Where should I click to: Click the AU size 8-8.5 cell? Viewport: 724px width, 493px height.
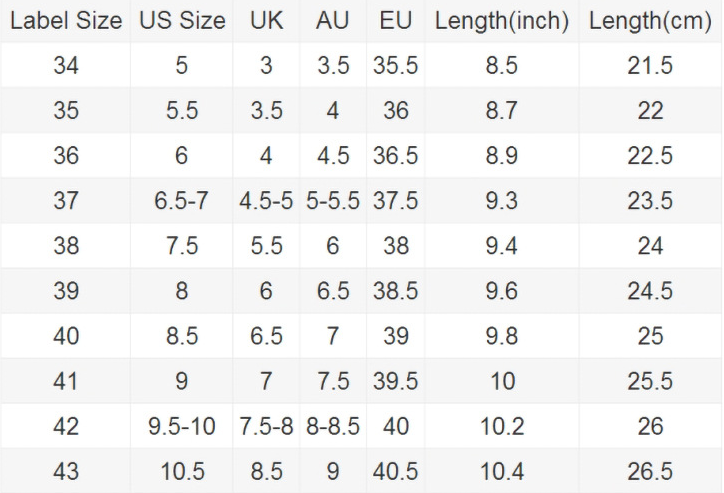click(332, 426)
